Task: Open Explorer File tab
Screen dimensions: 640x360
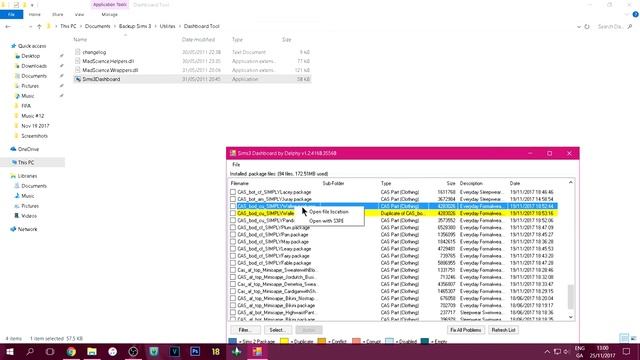Action: tap(11, 14)
